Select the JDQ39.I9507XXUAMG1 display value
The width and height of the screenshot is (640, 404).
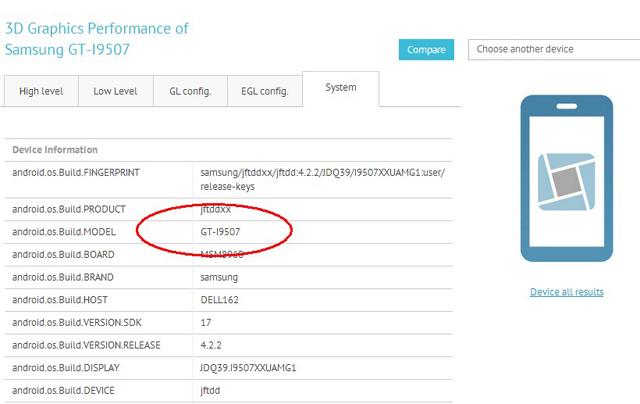248,368
